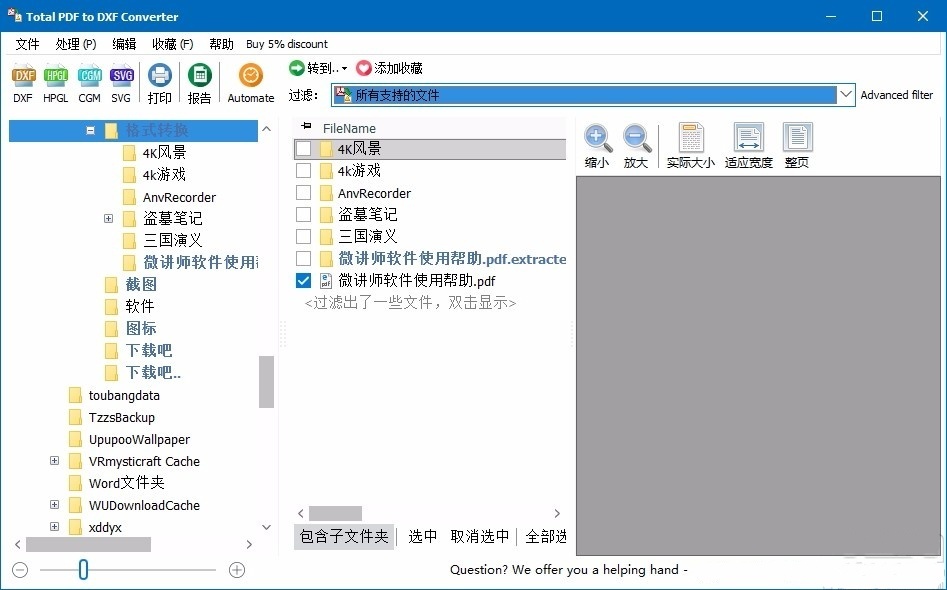Expand the VRmysticraft Cache tree node
This screenshot has width=947, height=590.
(54, 461)
